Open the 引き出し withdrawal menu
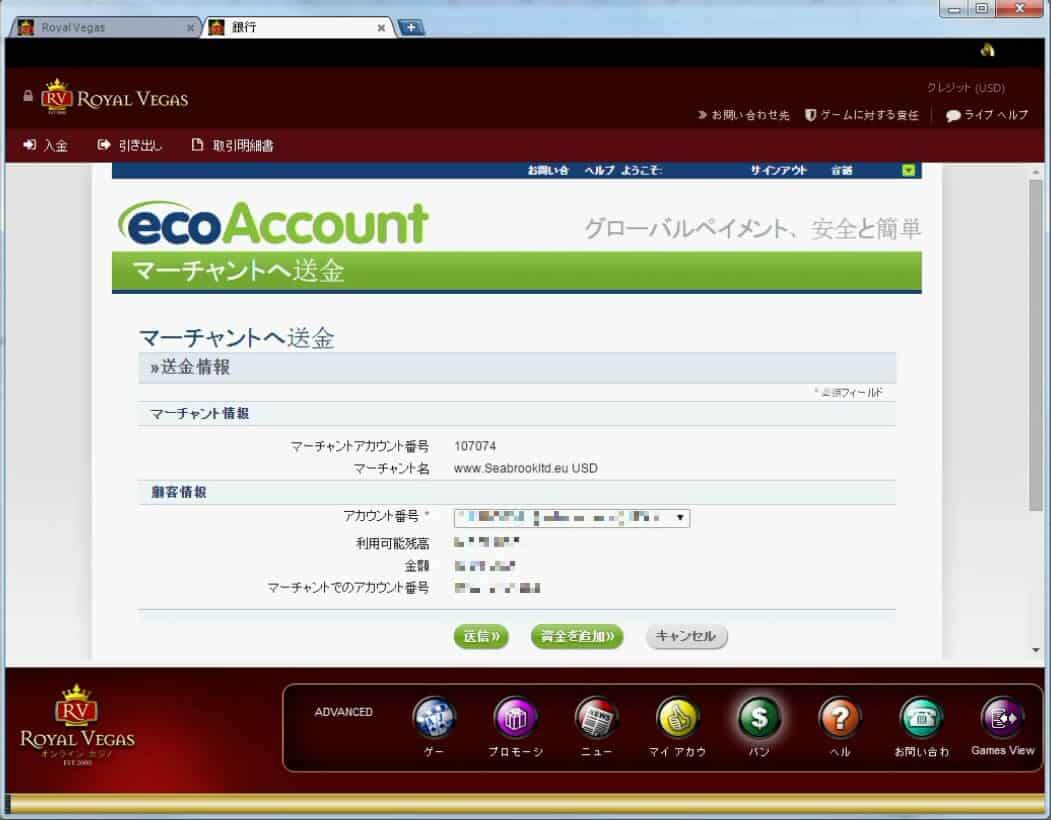 (x=130, y=146)
